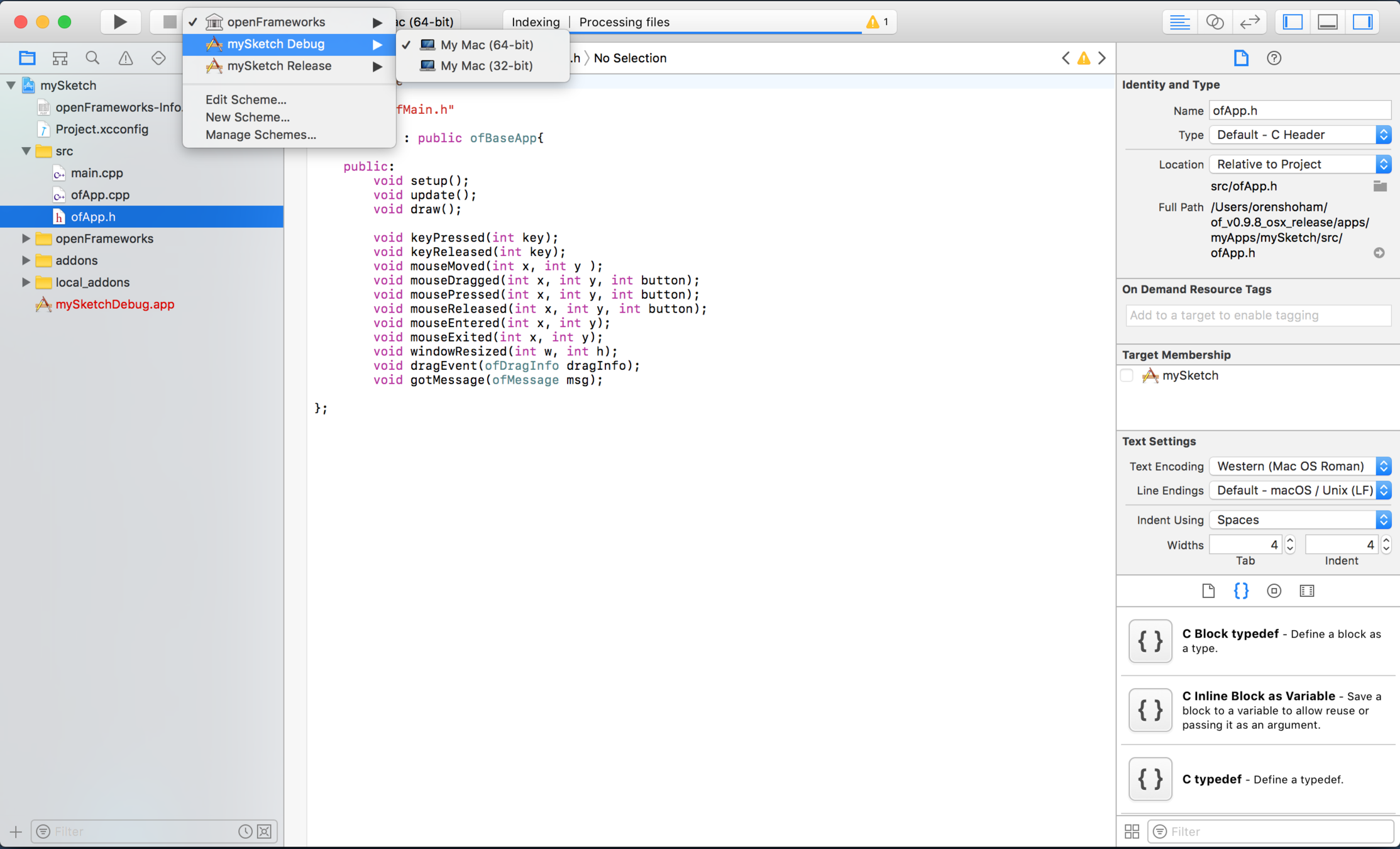Show the Version editor arrows icon

(x=1250, y=22)
